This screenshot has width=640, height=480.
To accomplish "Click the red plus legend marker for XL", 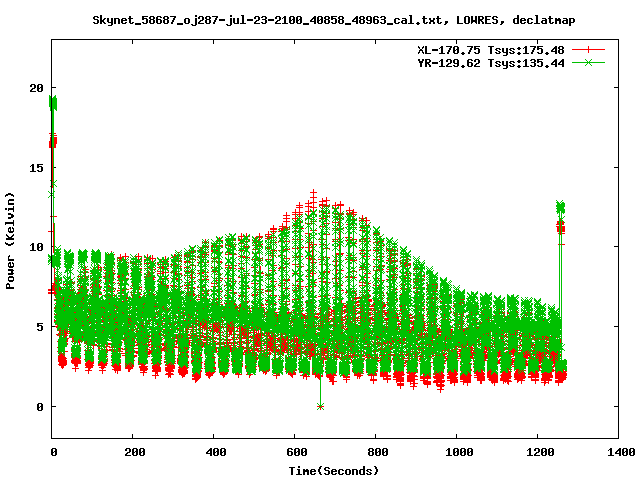I will (x=588, y=50).
